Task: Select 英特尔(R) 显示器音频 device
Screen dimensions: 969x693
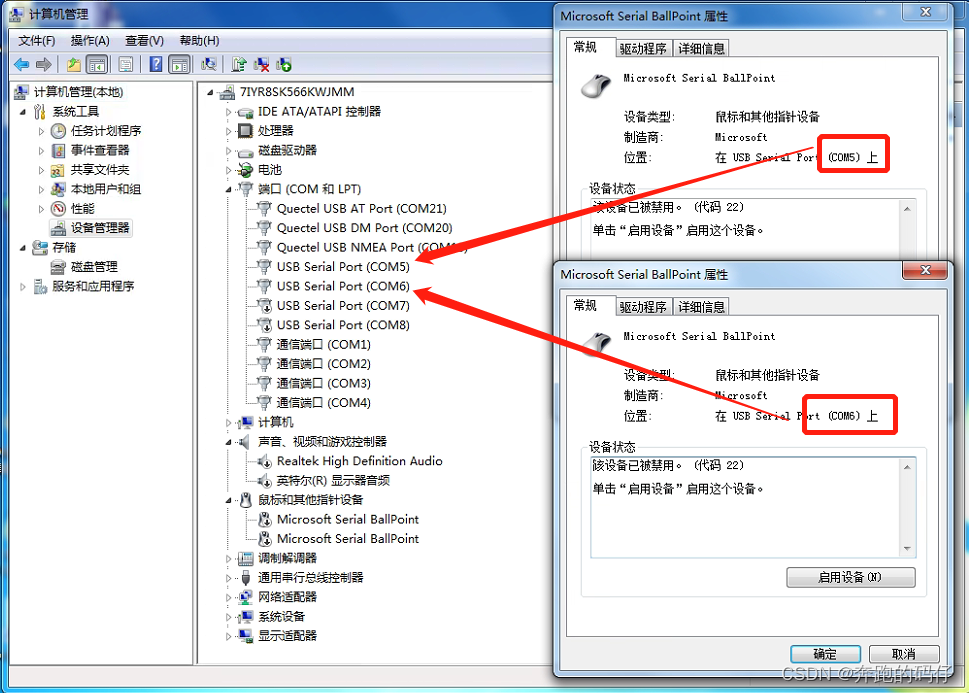Action: tap(333, 480)
